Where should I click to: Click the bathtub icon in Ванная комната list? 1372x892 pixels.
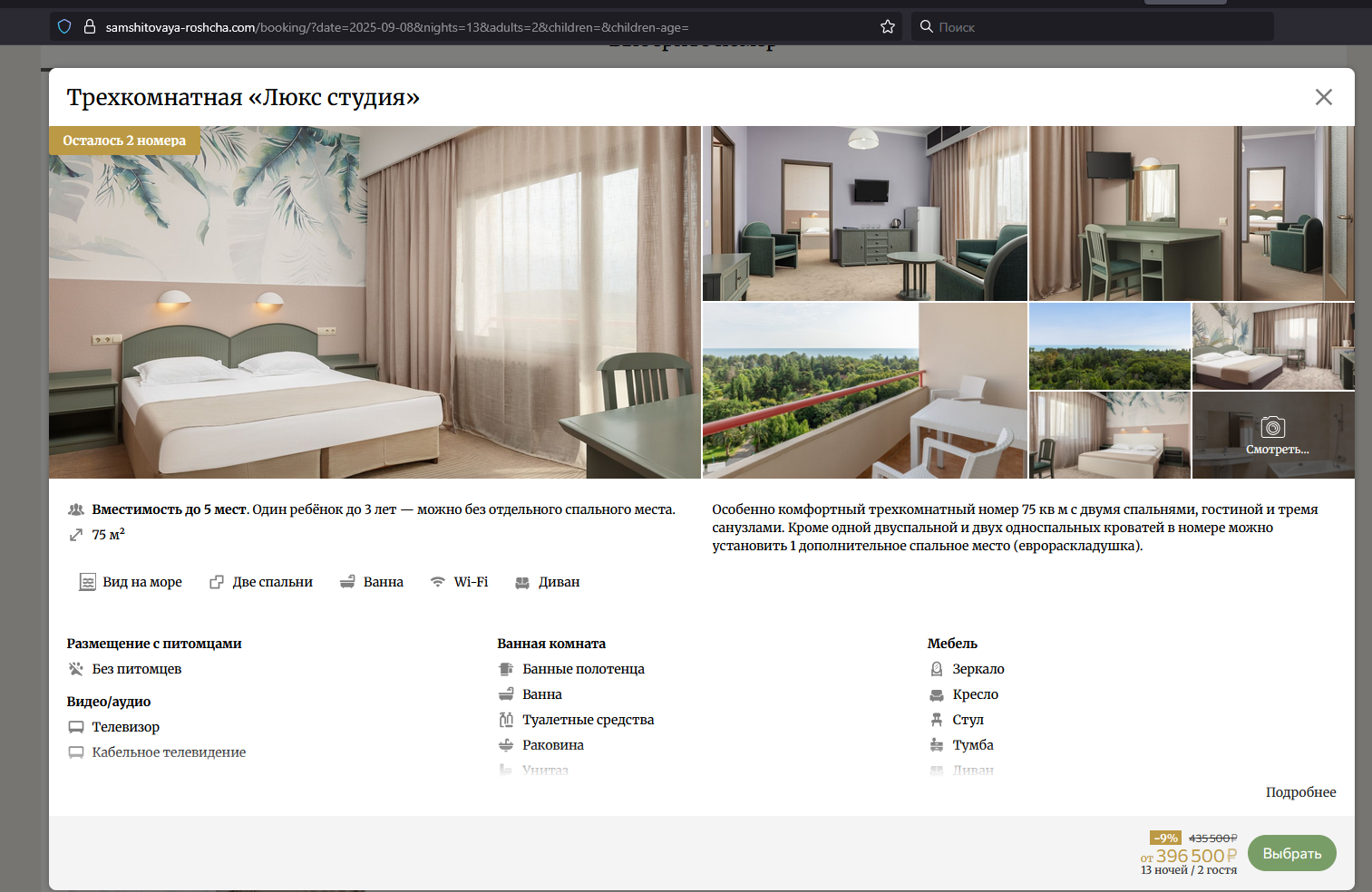(x=506, y=694)
